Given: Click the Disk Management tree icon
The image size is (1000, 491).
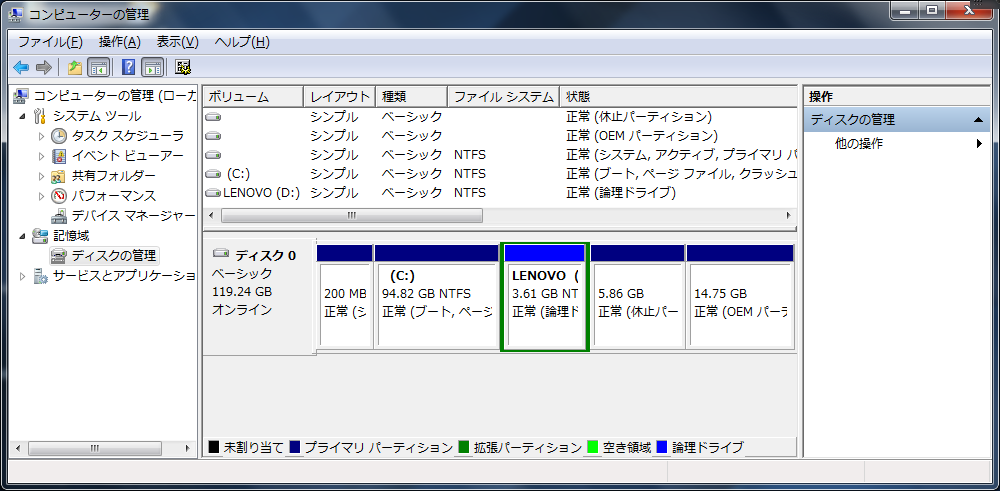Looking at the screenshot, I should point(59,256).
